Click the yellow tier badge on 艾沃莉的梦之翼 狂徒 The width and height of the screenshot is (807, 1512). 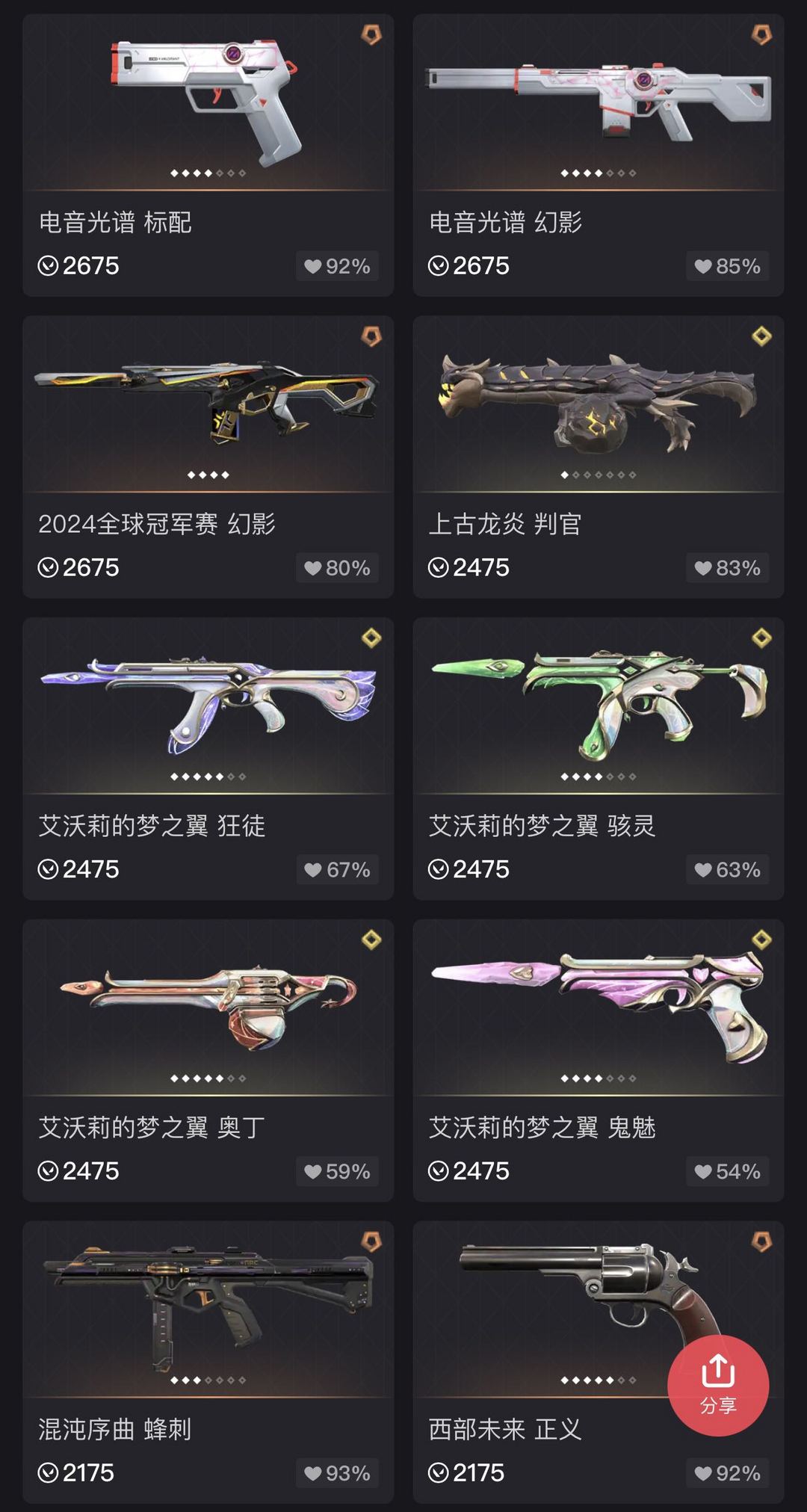click(x=371, y=638)
